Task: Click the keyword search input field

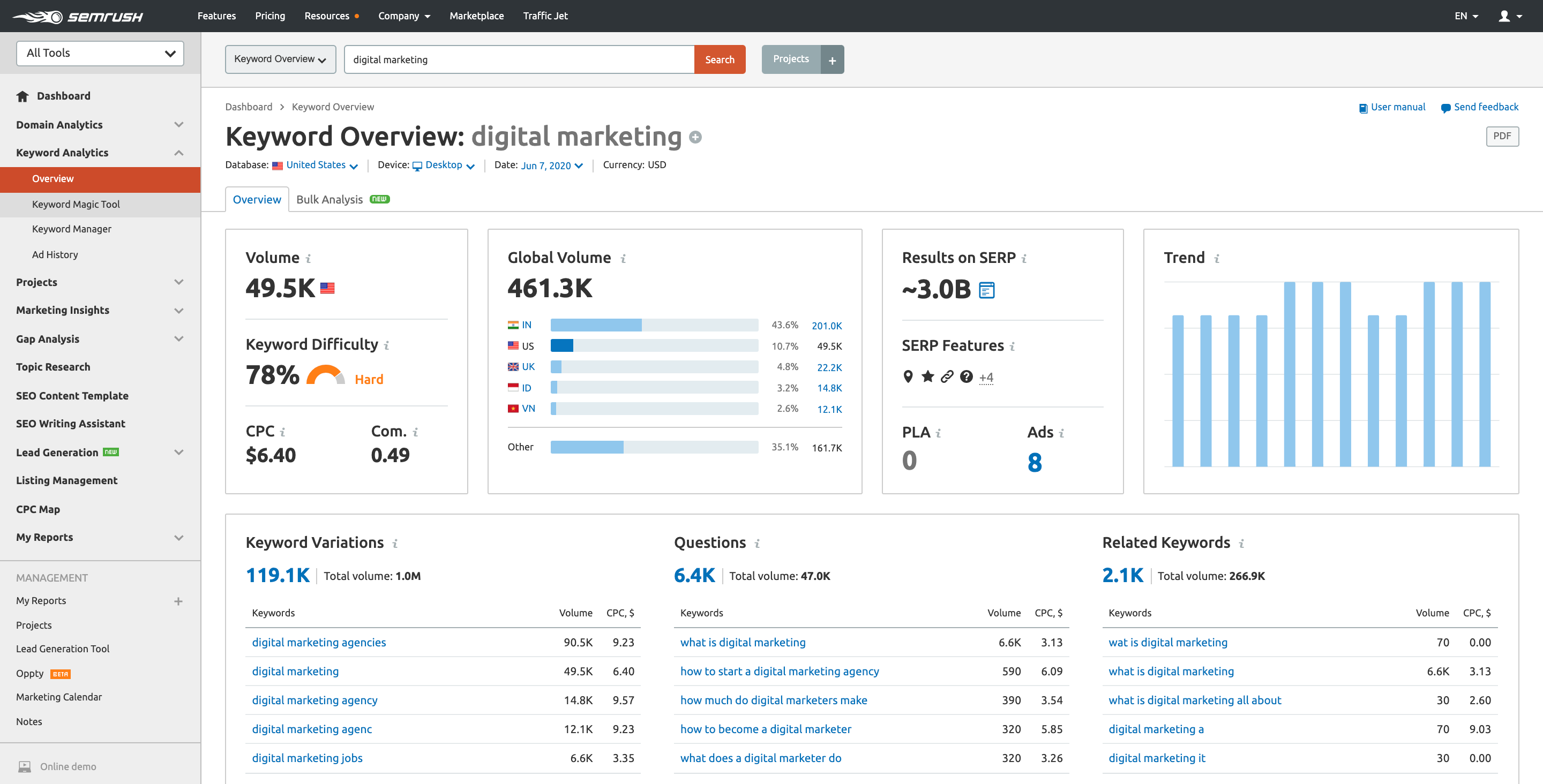Action: 519,59
